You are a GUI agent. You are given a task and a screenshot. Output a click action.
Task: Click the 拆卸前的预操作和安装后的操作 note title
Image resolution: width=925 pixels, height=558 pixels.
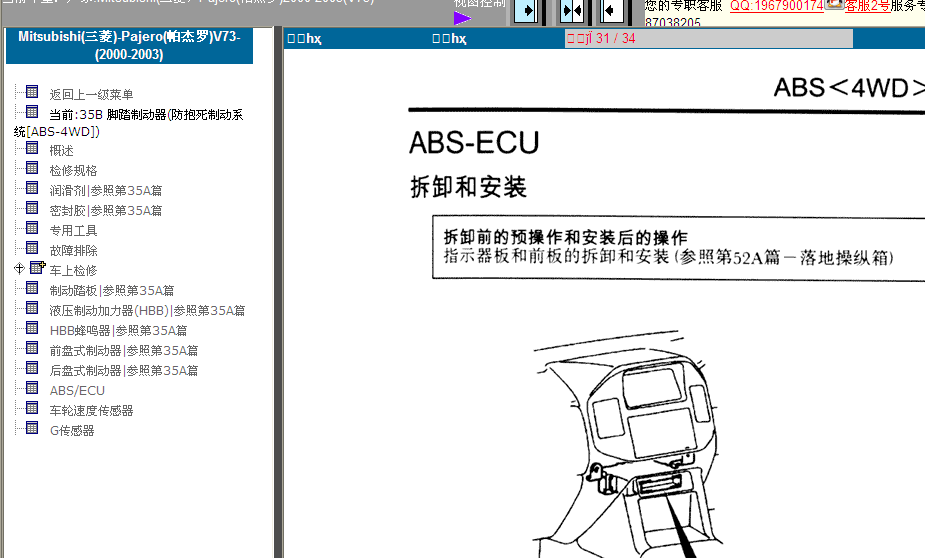click(566, 237)
